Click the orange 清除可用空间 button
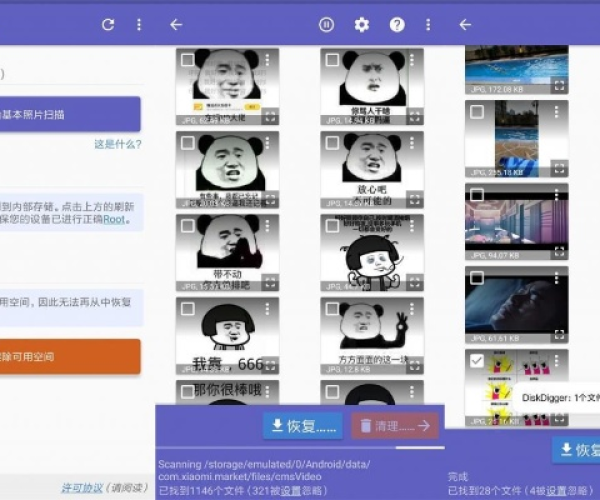 pyautogui.click(x=70, y=357)
